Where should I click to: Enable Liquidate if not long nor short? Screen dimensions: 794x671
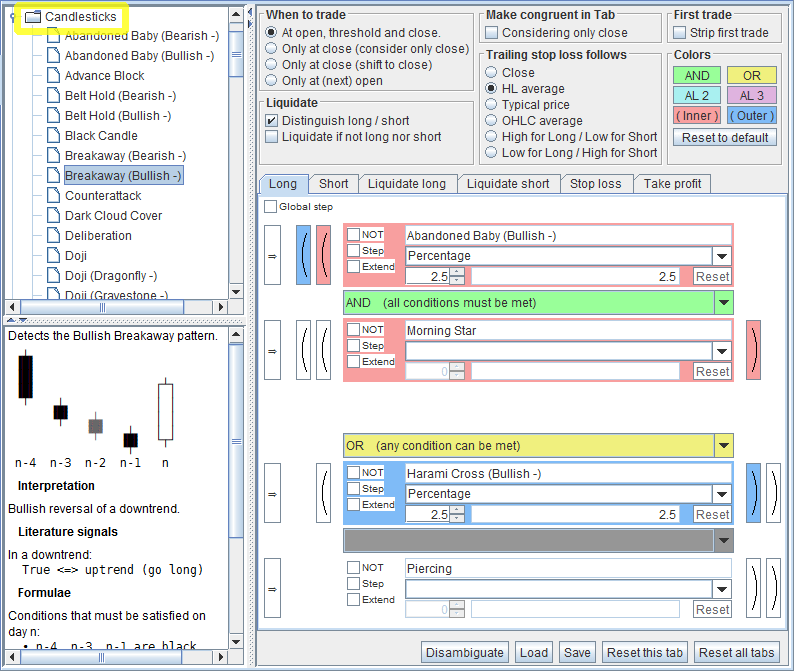272,137
